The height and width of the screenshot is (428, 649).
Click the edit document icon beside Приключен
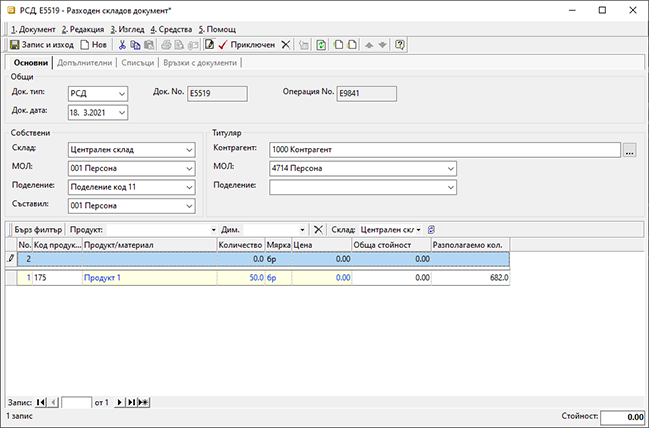pyautogui.click(x=209, y=45)
